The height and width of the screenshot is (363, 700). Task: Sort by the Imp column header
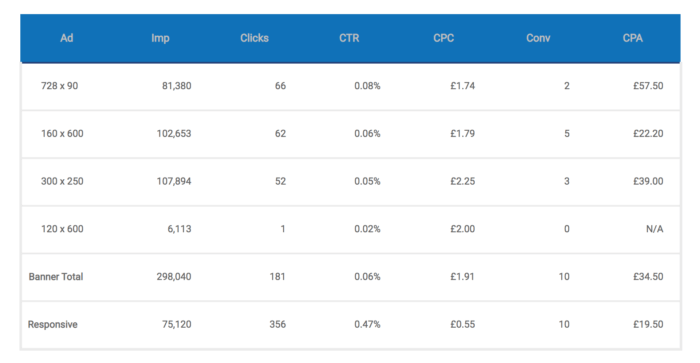tap(160, 38)
